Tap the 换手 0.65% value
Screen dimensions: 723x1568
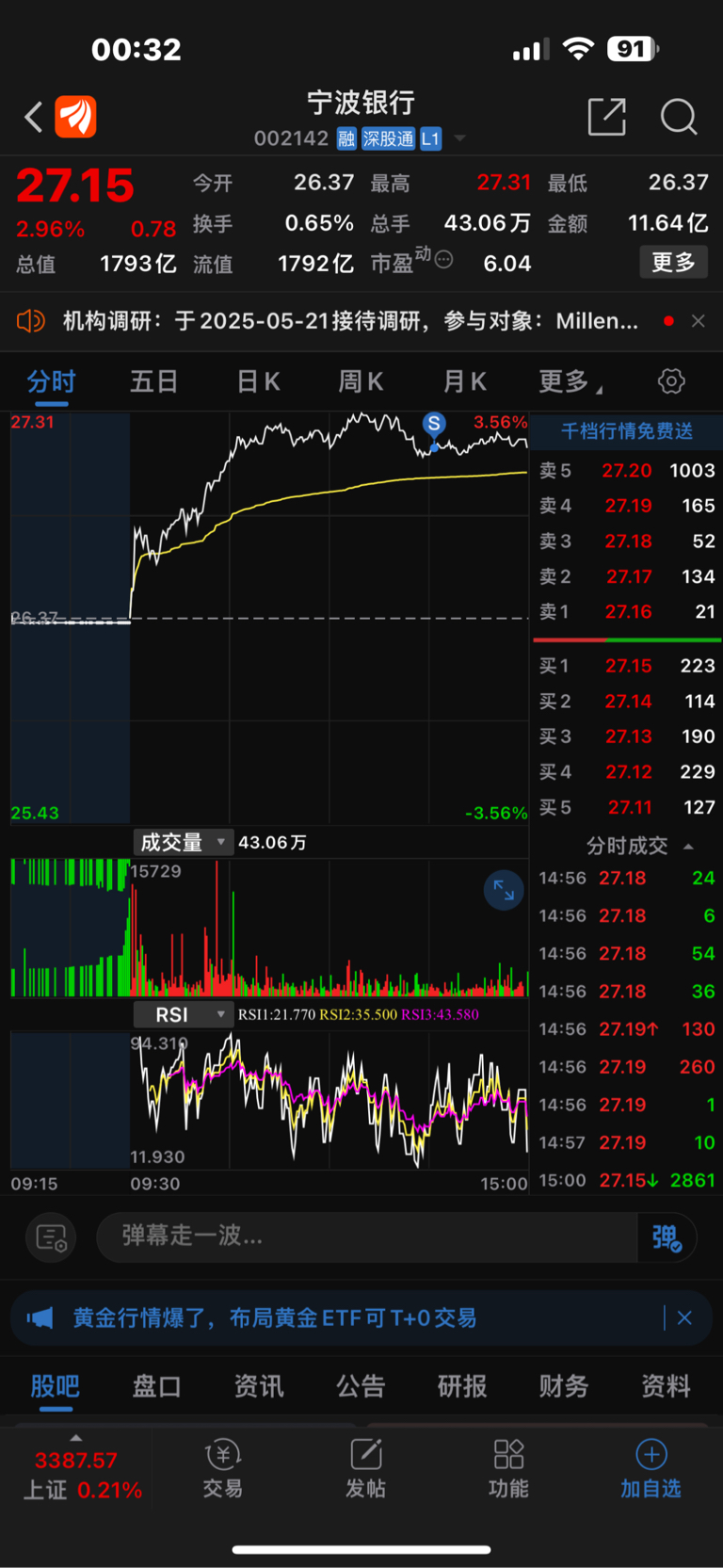tap(319, 223)
